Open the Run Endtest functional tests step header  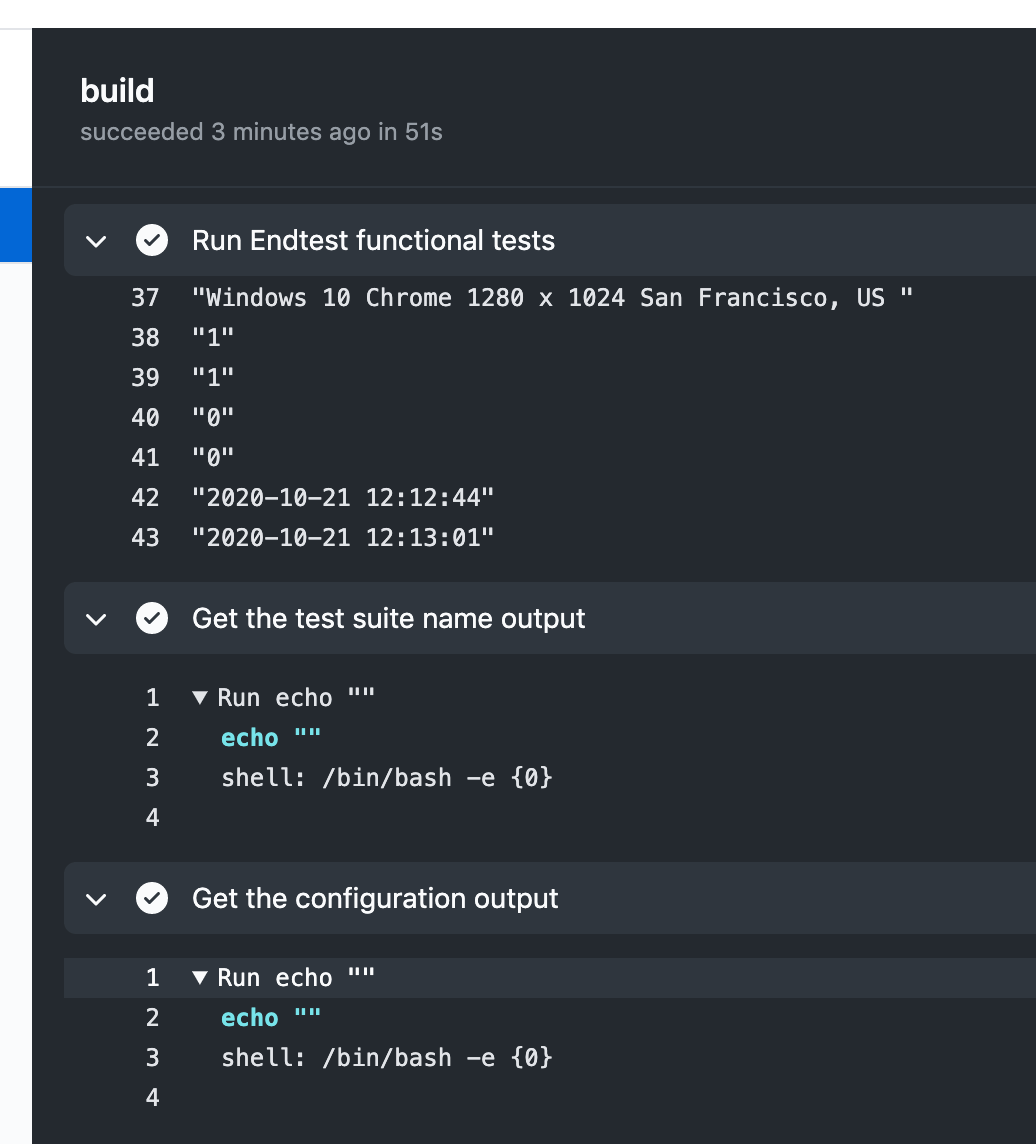pyautogui.click(x=372, y=240)
